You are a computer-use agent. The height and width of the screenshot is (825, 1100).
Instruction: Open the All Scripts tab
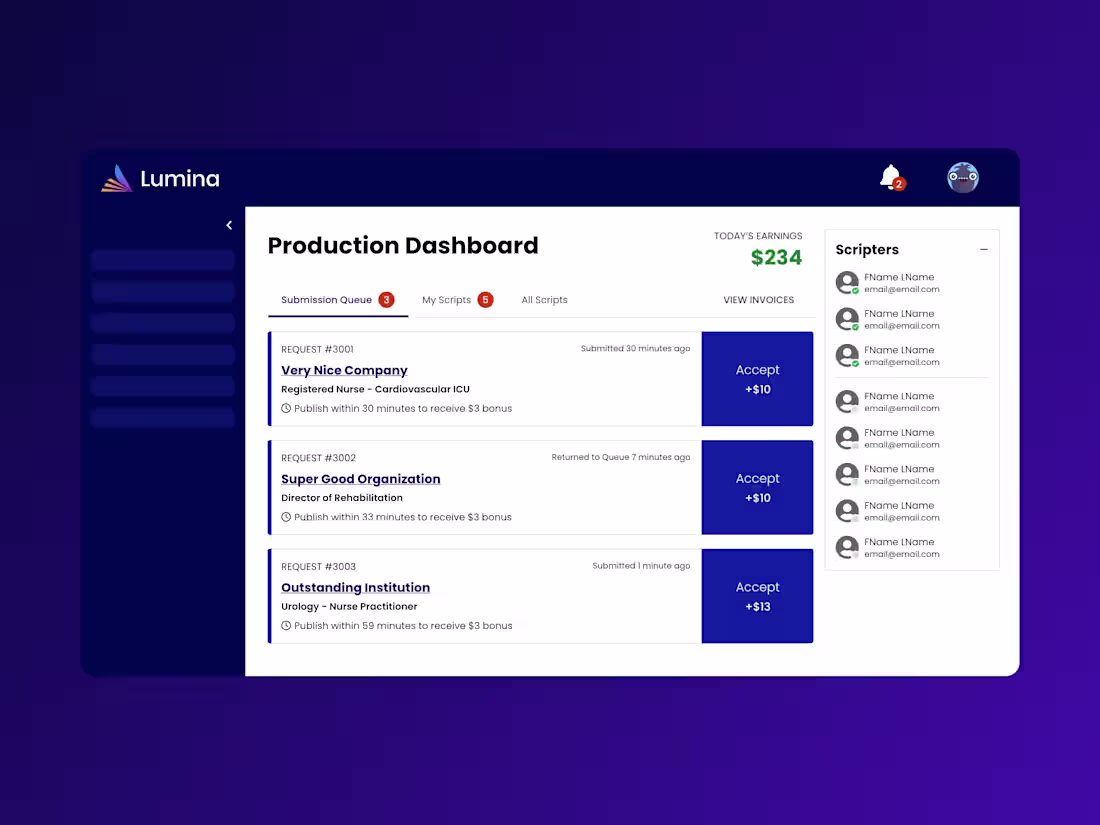[x=544, y=299]
